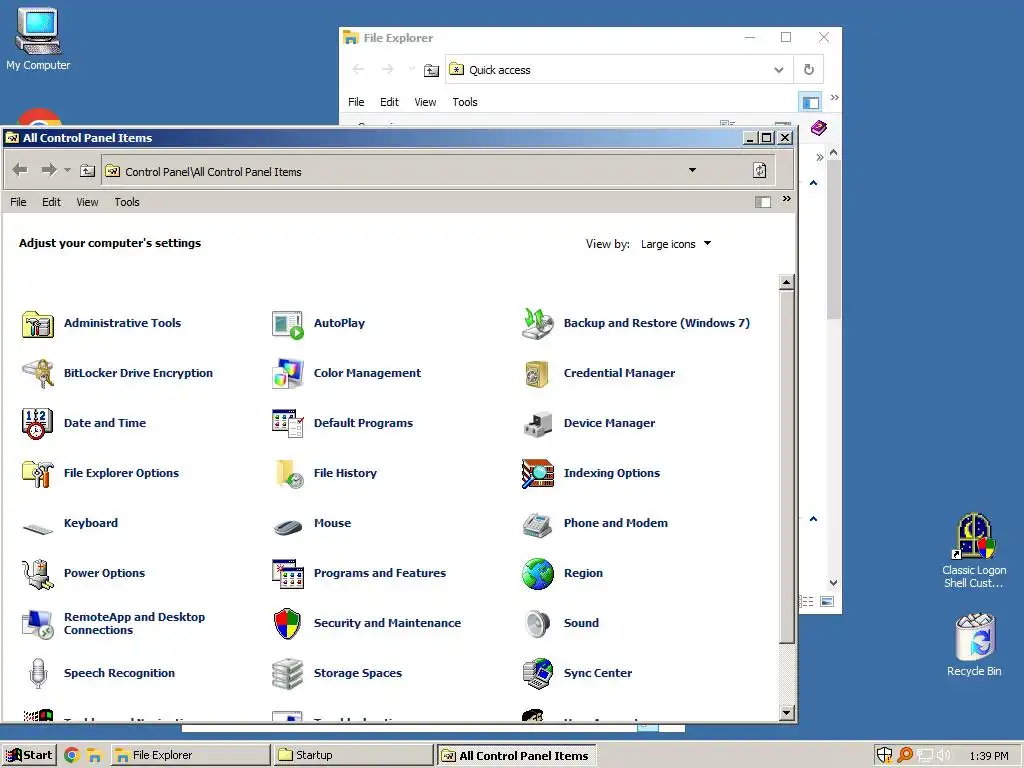Open the File Explorer Options icon

37,473
